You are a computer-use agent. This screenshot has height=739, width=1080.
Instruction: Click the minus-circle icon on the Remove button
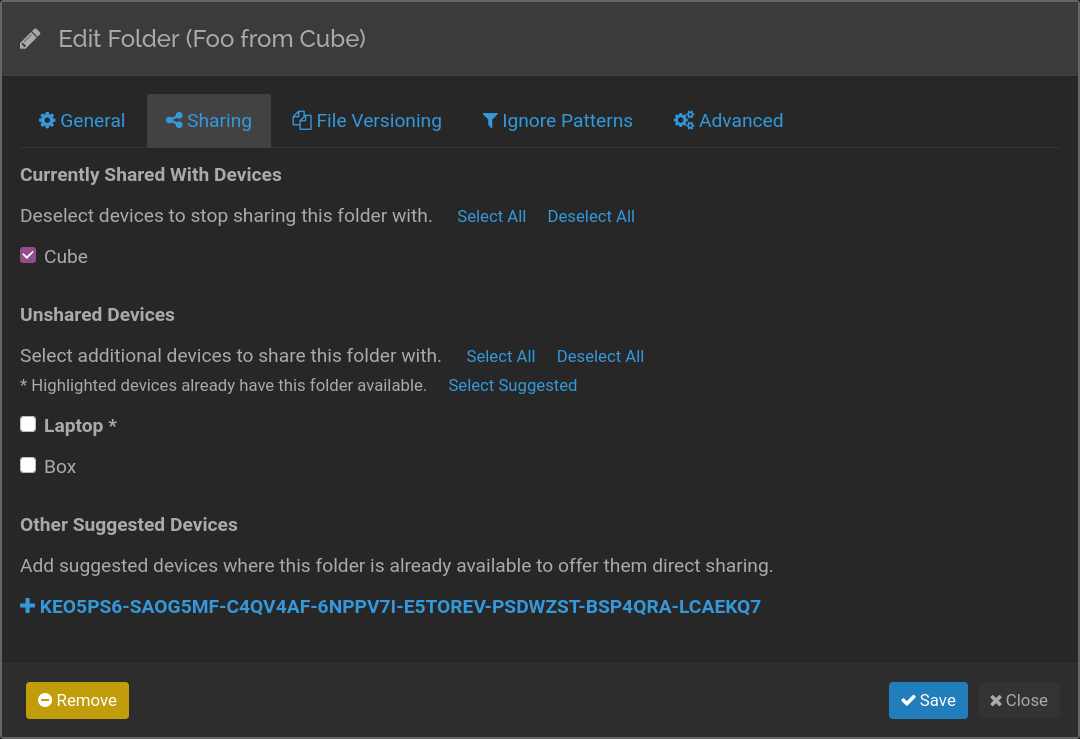click(44, 700)
